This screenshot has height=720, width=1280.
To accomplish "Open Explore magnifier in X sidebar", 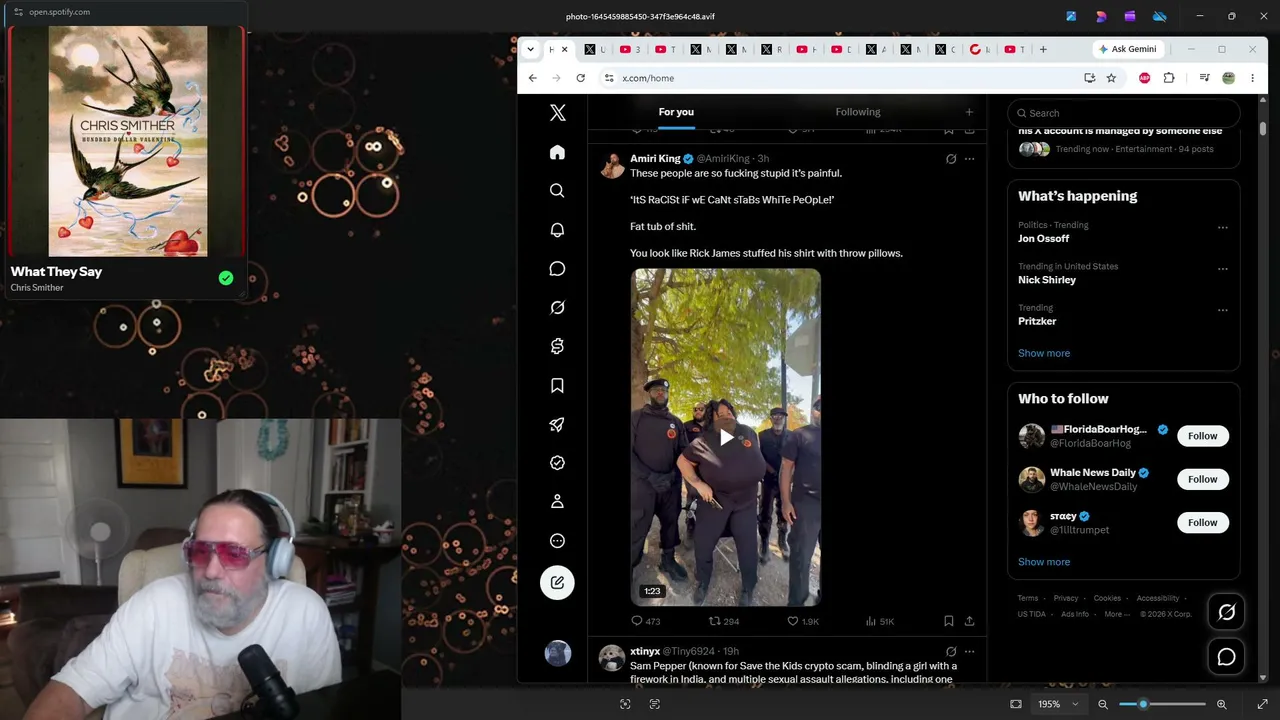I will tap(557, 191).
